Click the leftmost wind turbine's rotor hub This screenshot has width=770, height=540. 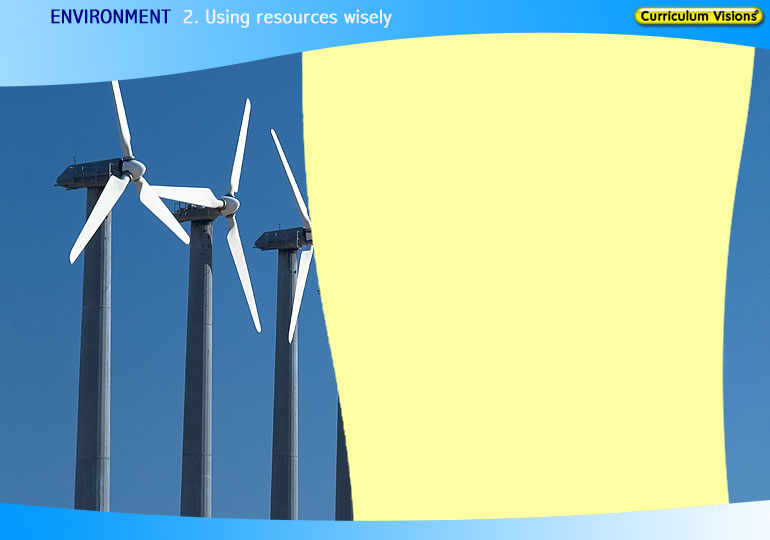click(134, 170)
